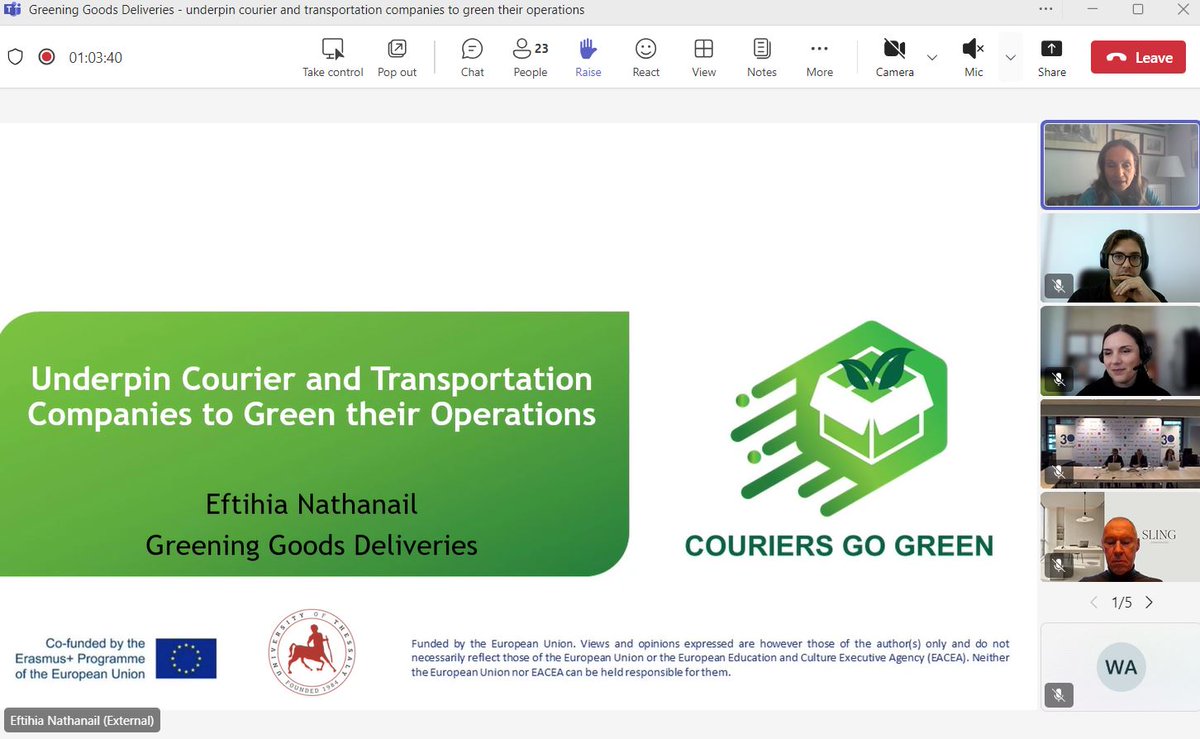Open the View layout options
This screenshot has height=739, width=1200.
click(x=704, y=58)
